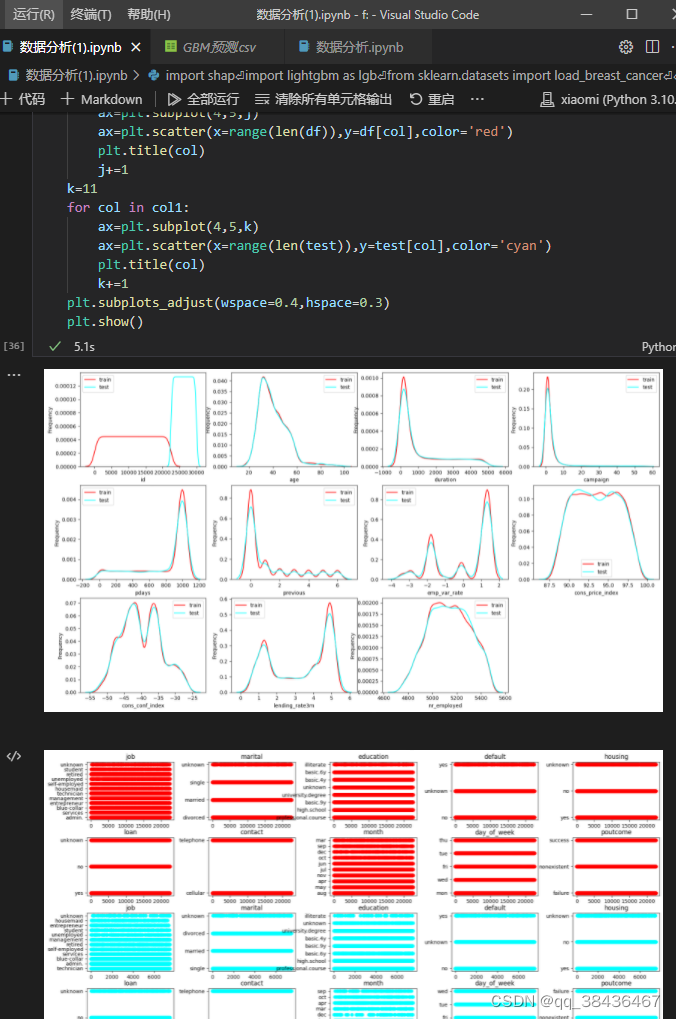Run all cells with 全部运行

tap(203, 99)
